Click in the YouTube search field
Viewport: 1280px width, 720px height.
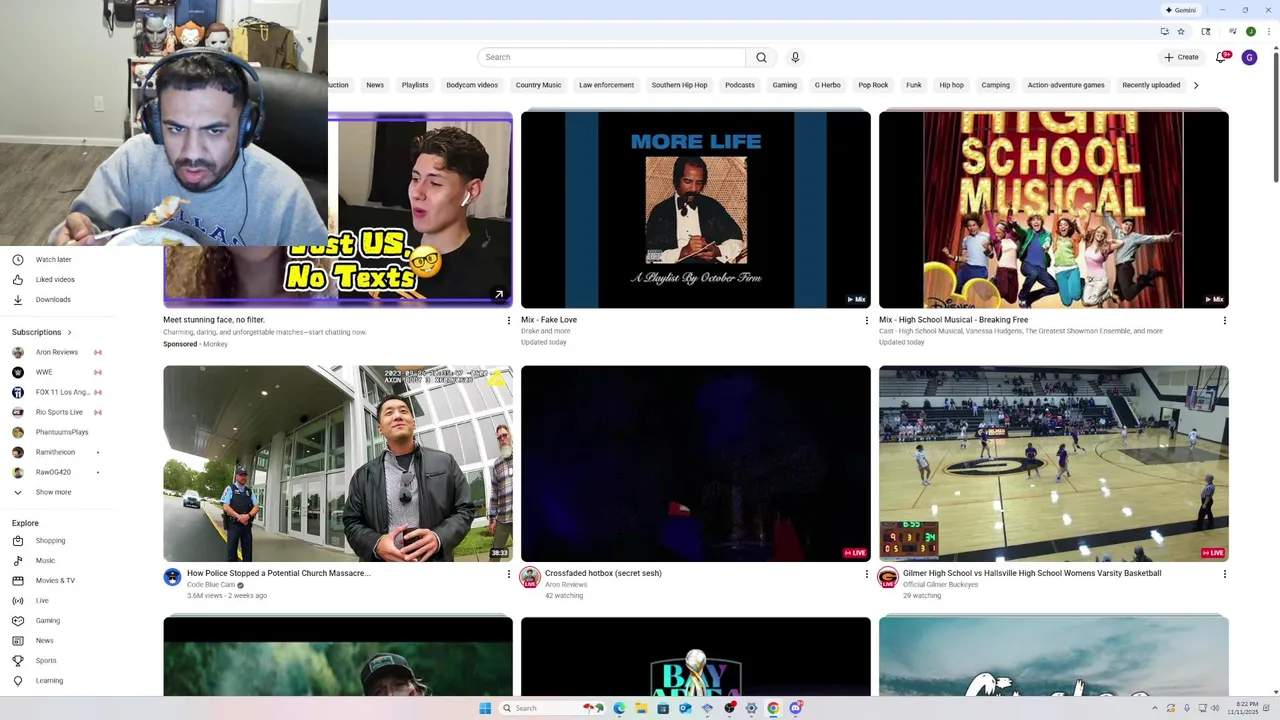pos(612,57)
